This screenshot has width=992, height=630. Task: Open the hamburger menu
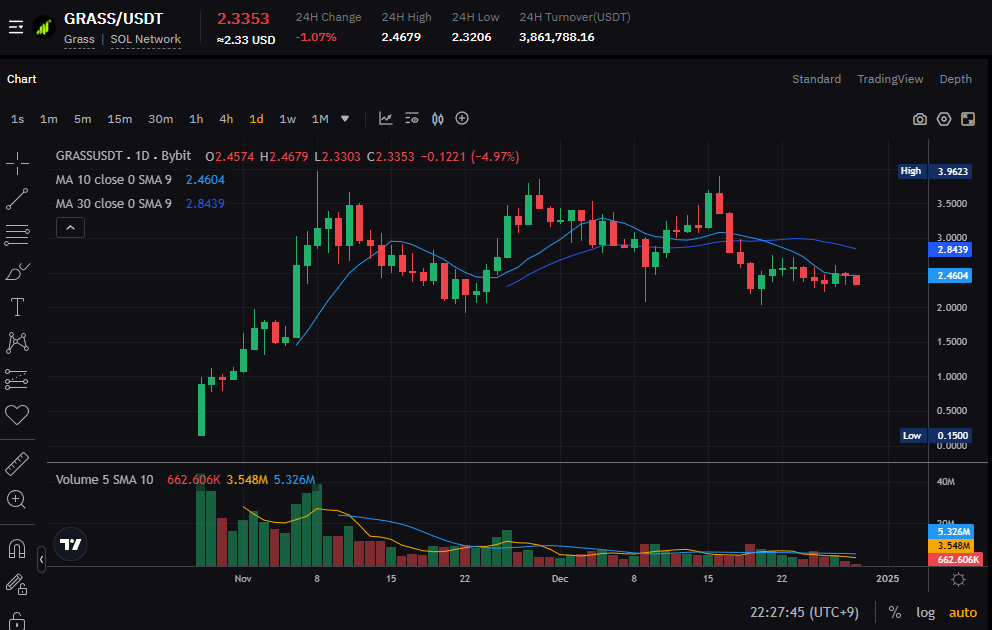(x=16, y=27)
